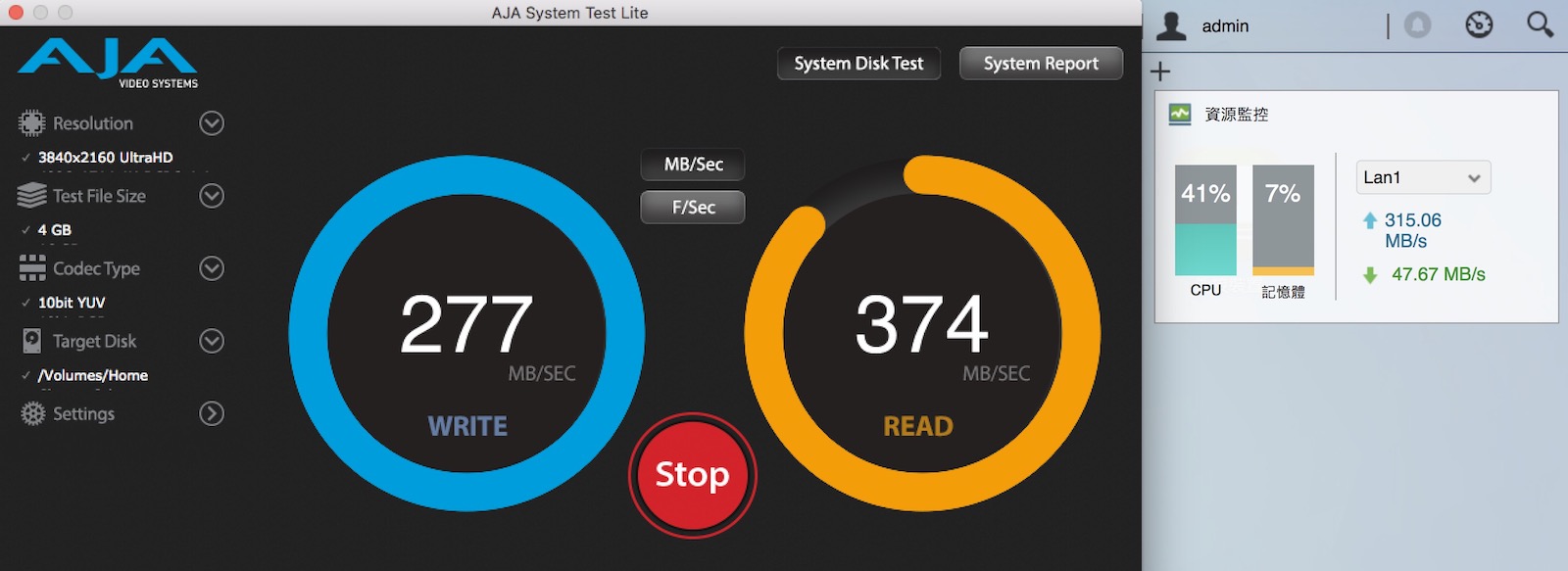
Task: Click the plus icon to add widget
Action: click(1160, 71)
